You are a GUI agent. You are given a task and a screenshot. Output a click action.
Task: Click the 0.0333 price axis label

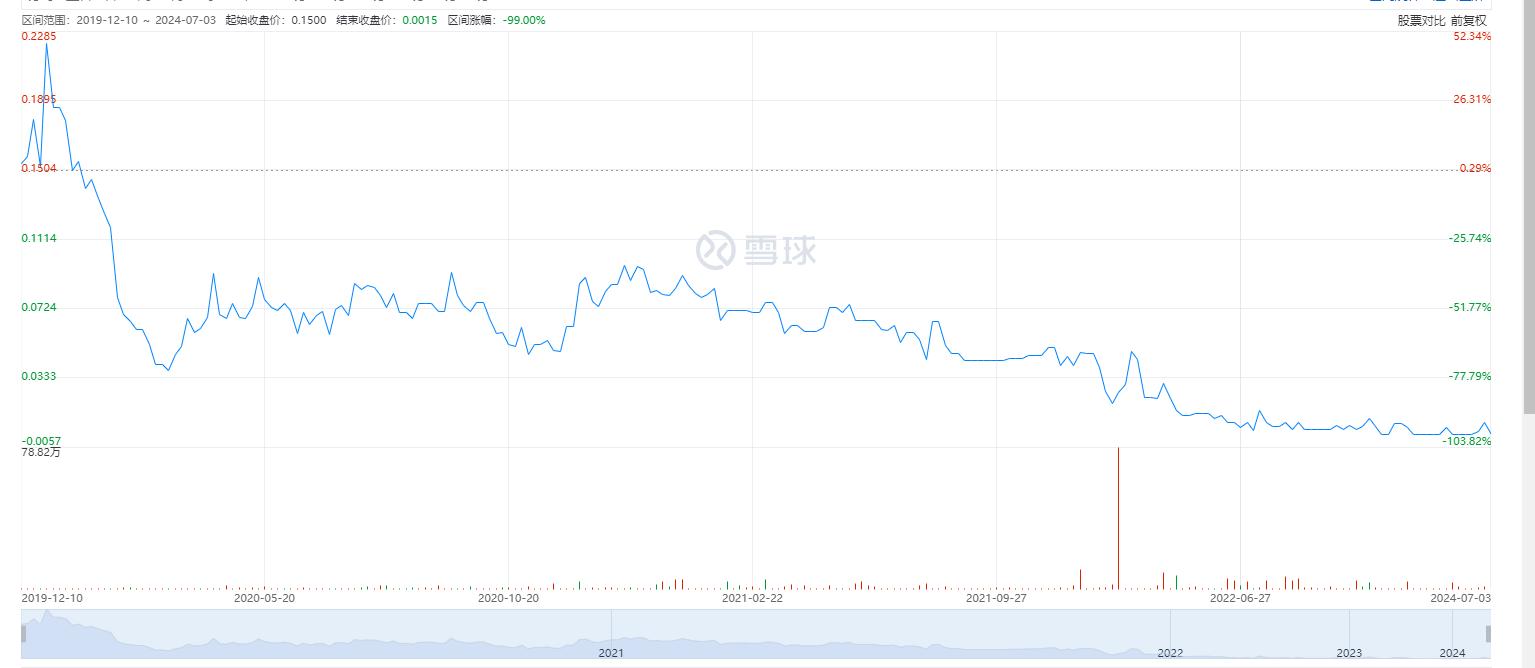click(39, 376)
